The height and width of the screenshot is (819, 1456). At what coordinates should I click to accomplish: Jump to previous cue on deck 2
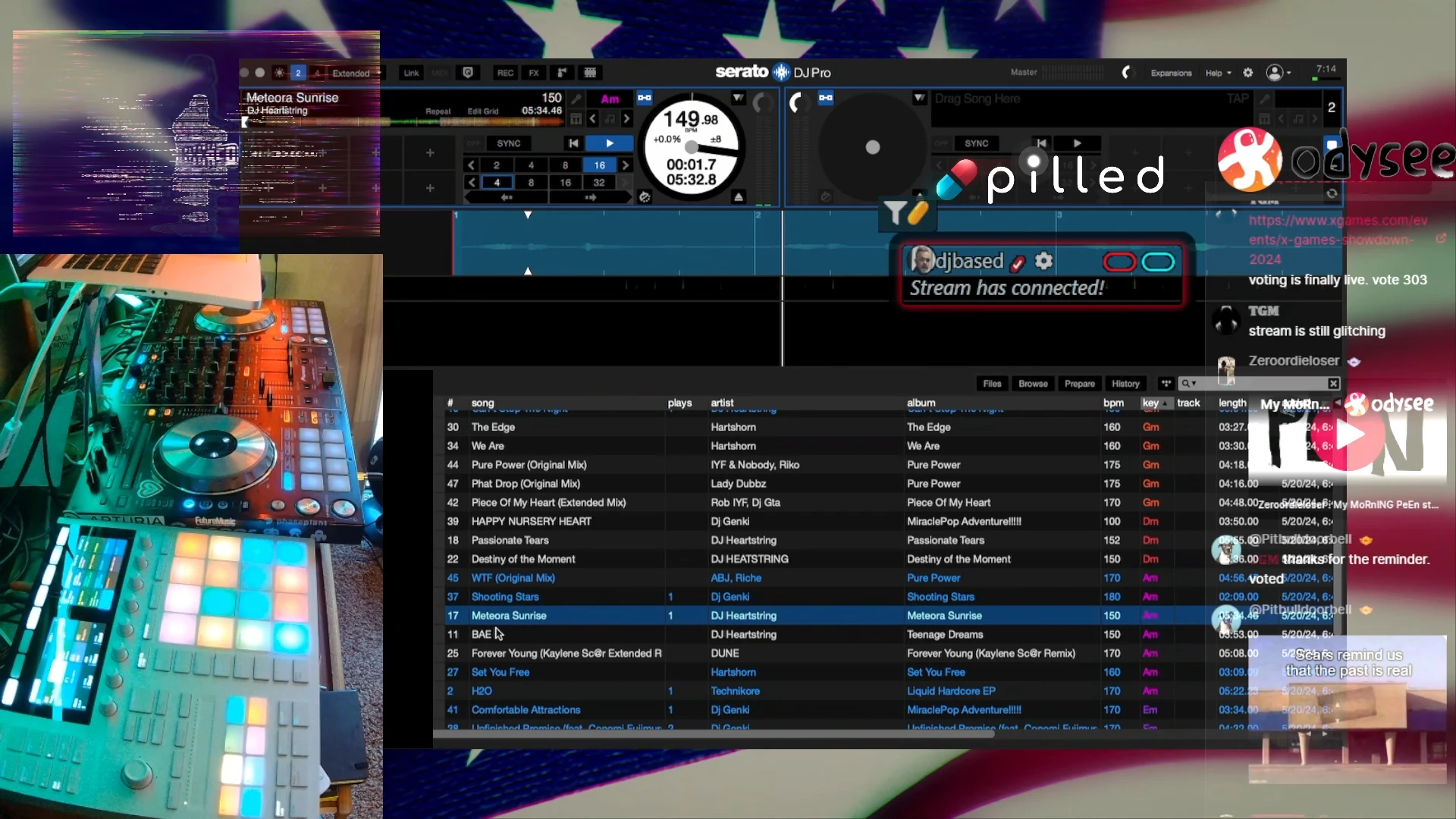click(x=1041, y=143)
